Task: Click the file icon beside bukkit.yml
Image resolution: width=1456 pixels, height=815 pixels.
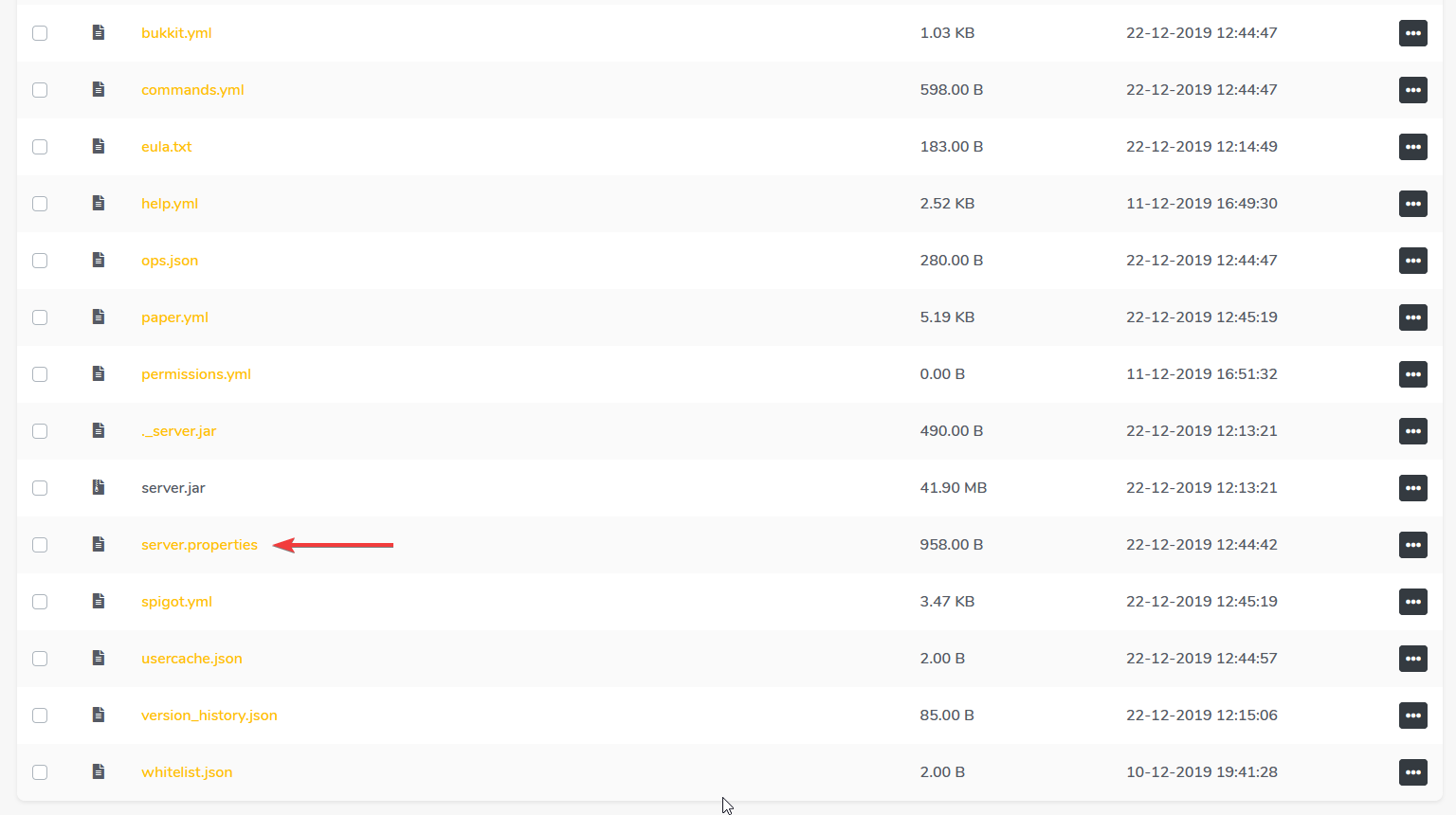Action: click(98, 33)
